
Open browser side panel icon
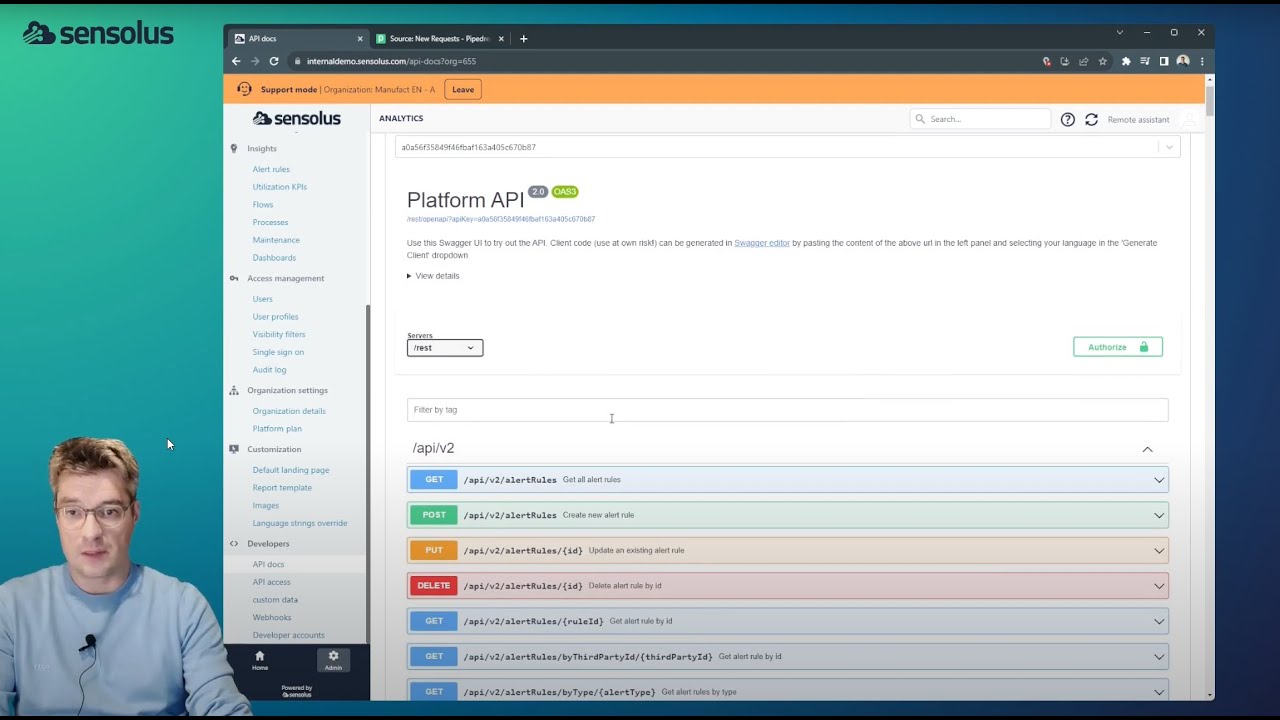[x=1164, y=61]
